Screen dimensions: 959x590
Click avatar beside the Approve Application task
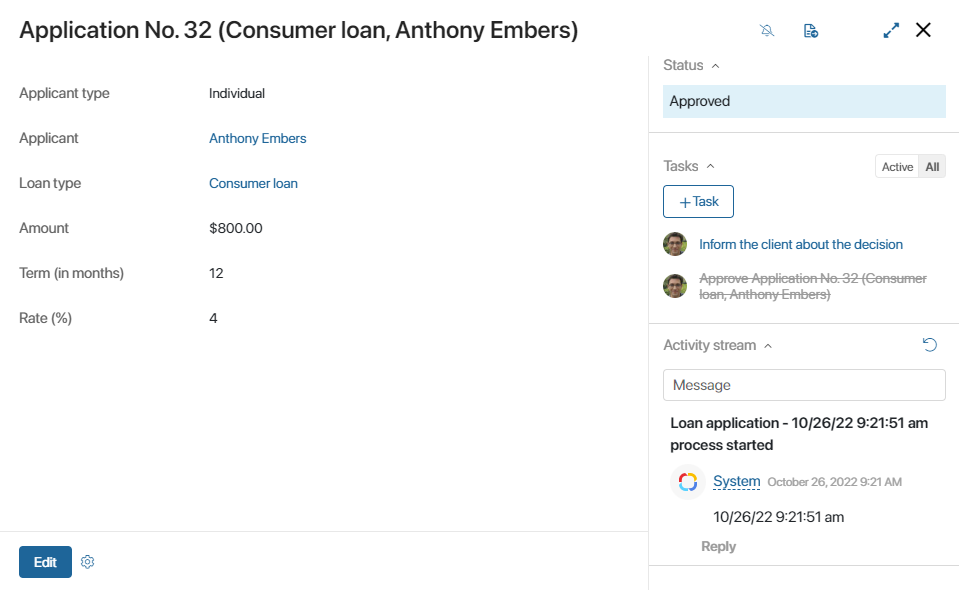[675, 286]
